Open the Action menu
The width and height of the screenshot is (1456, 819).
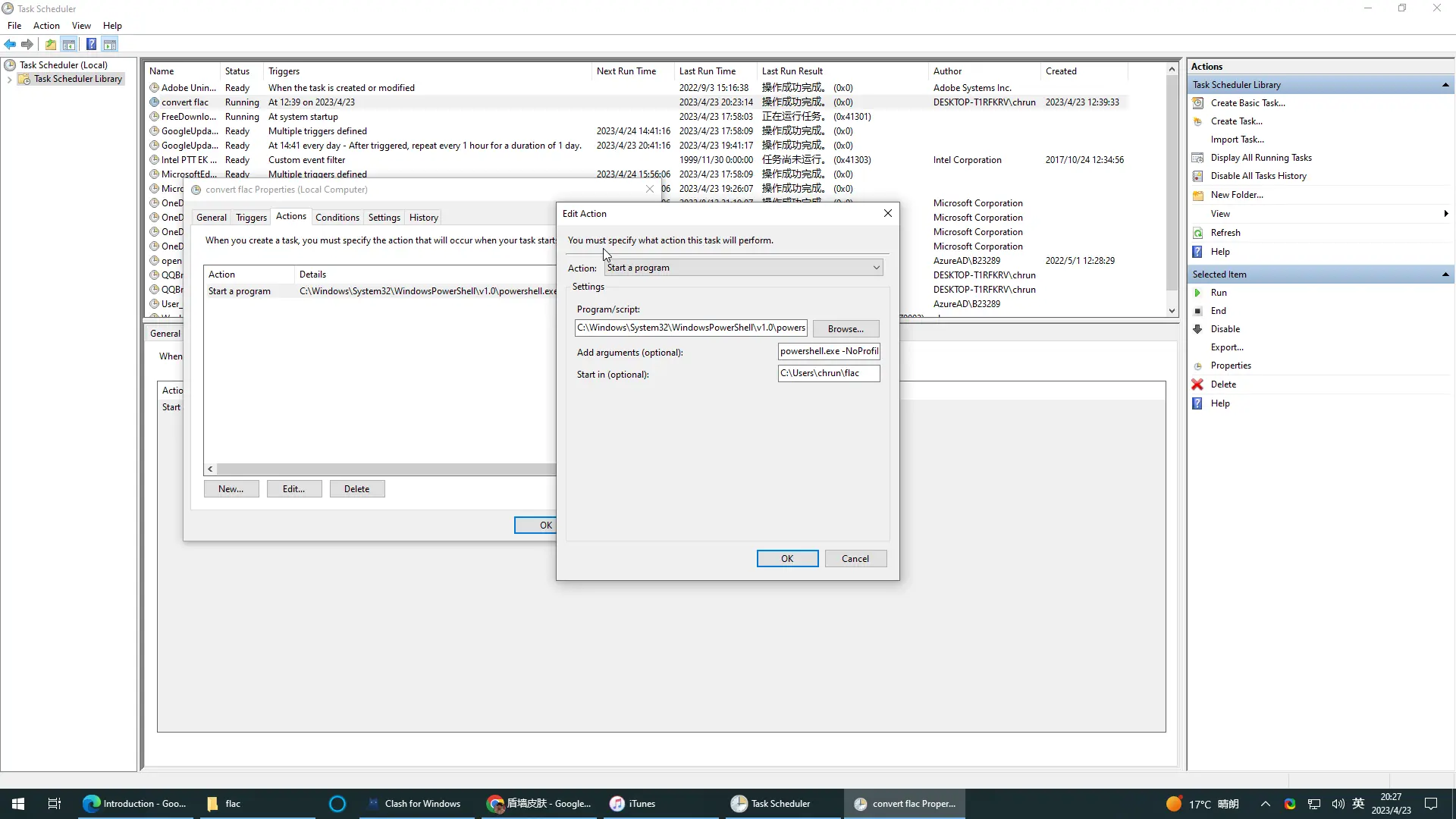point(46,25)
